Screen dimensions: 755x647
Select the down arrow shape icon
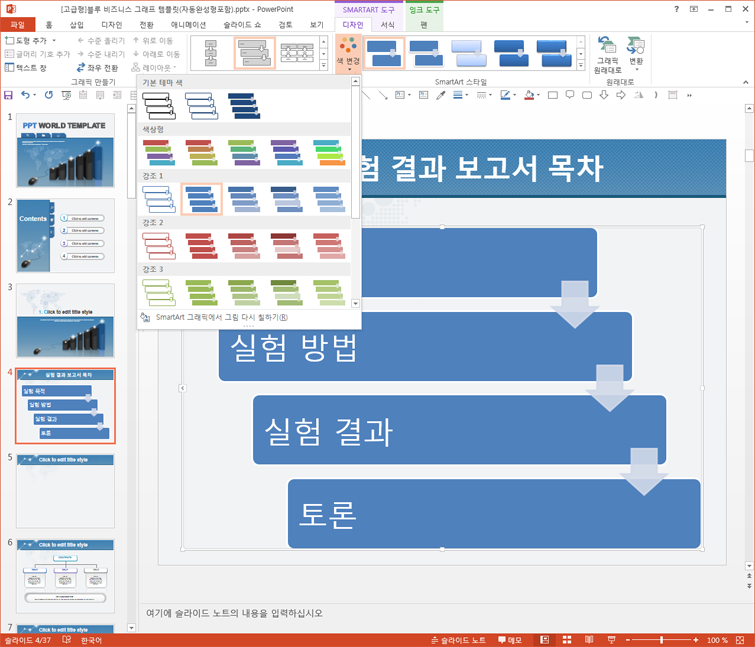pyautogui.click(x=604, y=95)
